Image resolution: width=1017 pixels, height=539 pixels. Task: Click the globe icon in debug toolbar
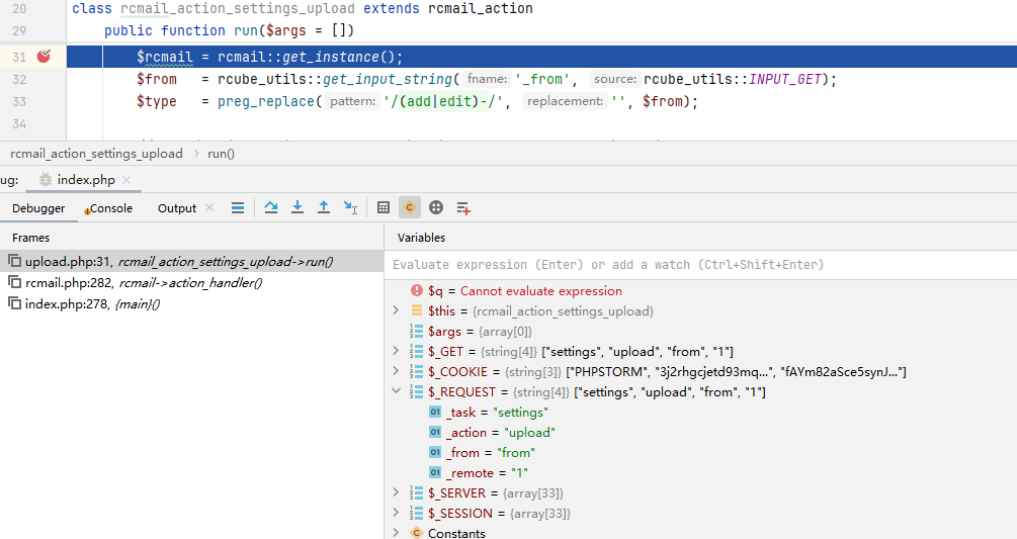[x=436, y=208]
